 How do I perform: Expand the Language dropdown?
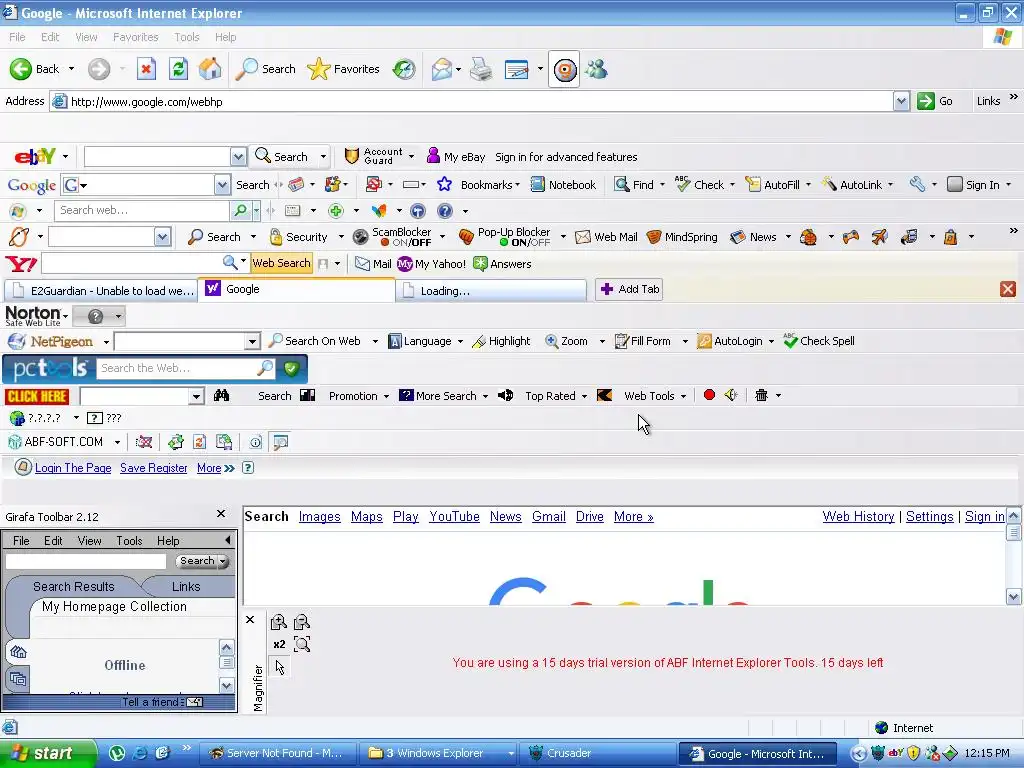[x=460, y=341]
